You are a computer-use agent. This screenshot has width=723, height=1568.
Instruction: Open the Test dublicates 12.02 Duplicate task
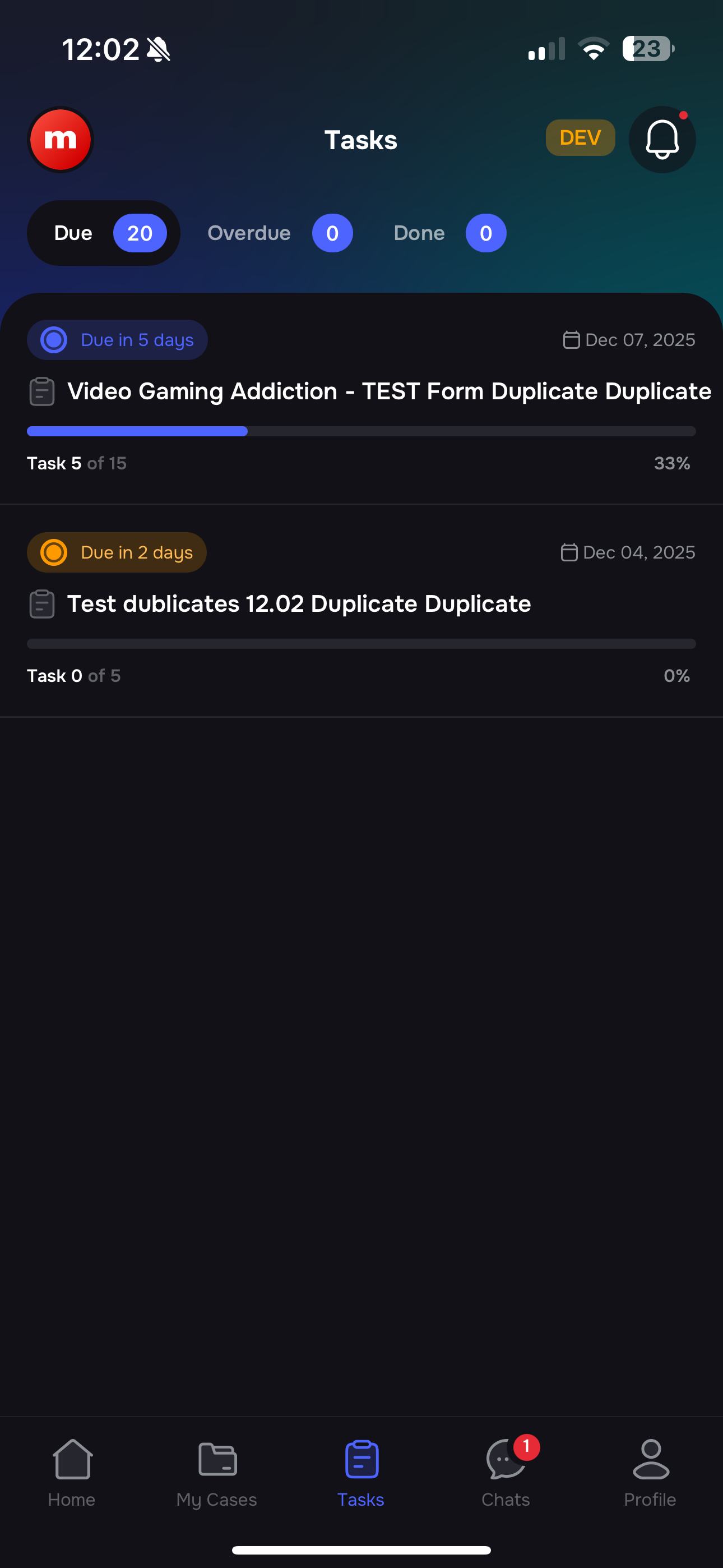[x=299, y=604]
